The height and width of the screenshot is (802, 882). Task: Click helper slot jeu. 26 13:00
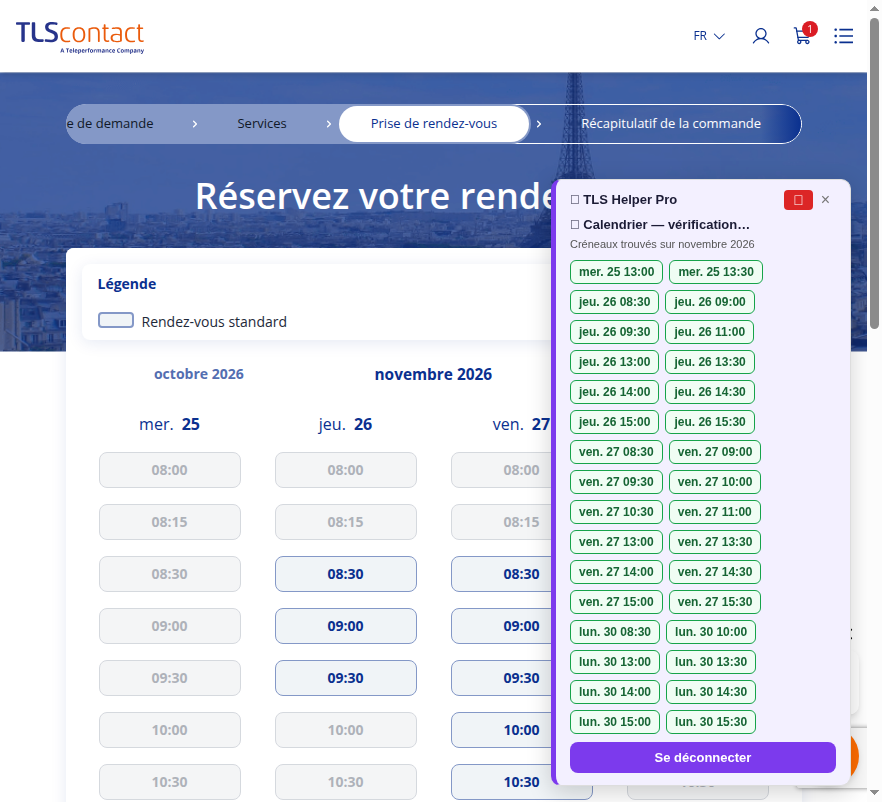point(614,362)
